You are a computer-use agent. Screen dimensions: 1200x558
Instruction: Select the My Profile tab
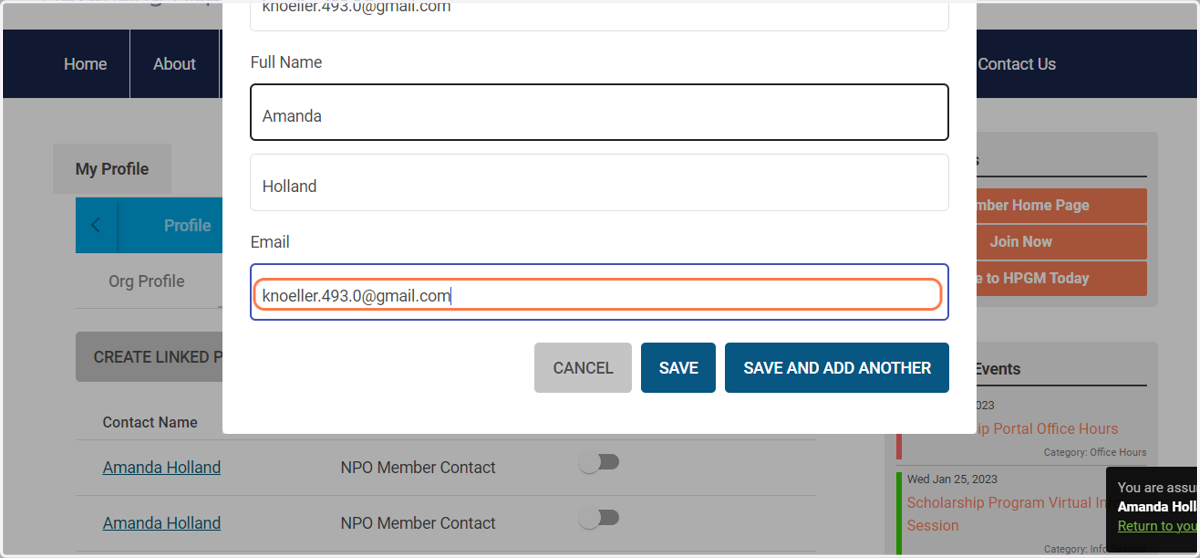112,169
